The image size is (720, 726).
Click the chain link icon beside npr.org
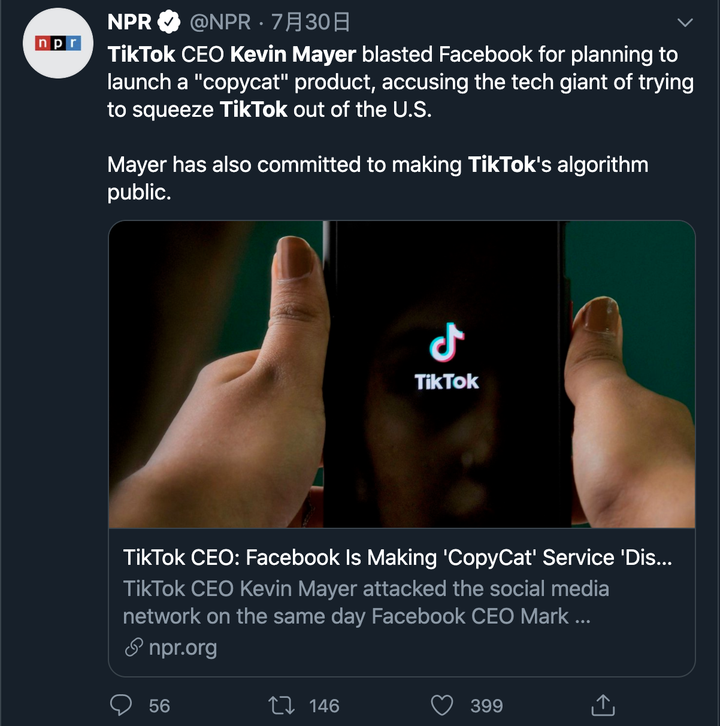pyautogui.click(x=133, y=648)
